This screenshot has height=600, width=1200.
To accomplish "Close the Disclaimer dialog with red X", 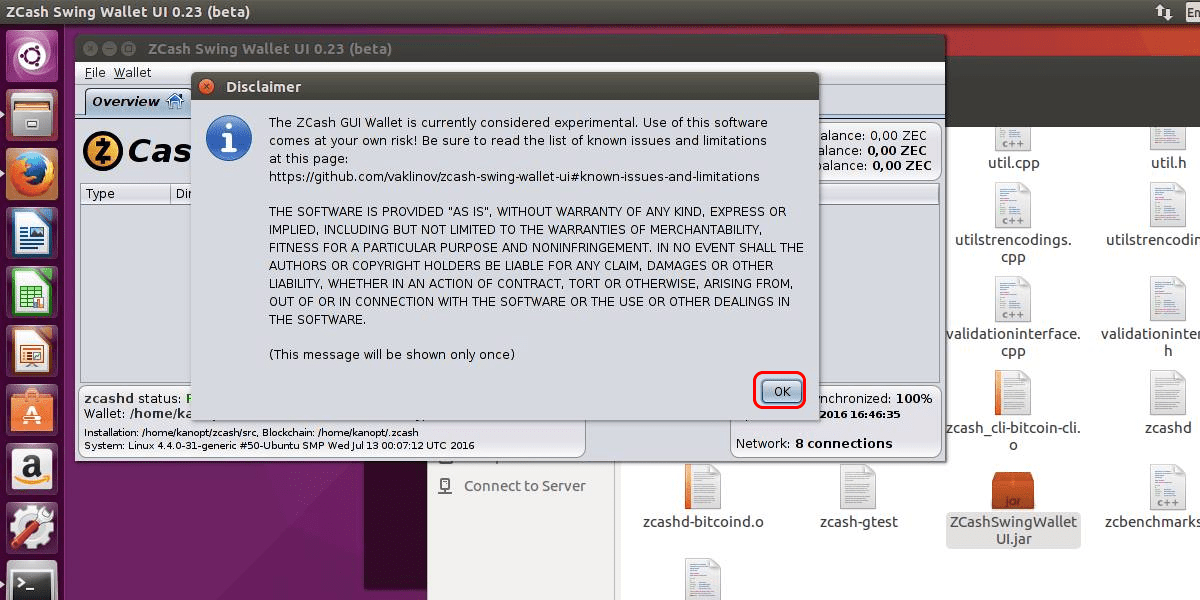I will [x=204, y=87].
